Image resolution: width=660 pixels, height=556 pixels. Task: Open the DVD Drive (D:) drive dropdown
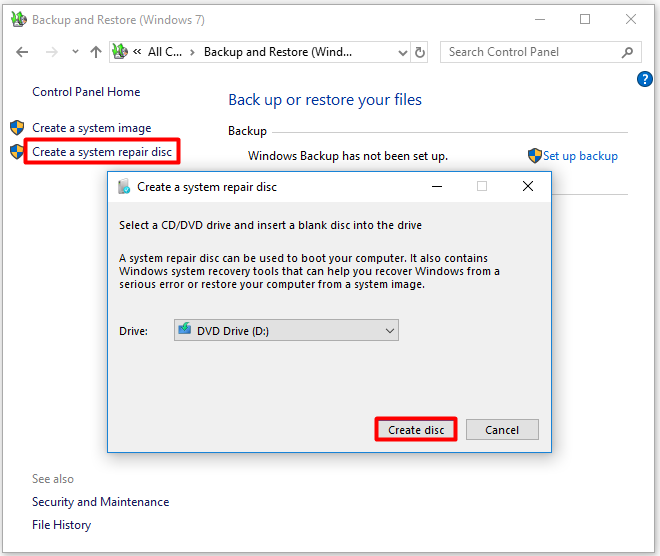286,330
